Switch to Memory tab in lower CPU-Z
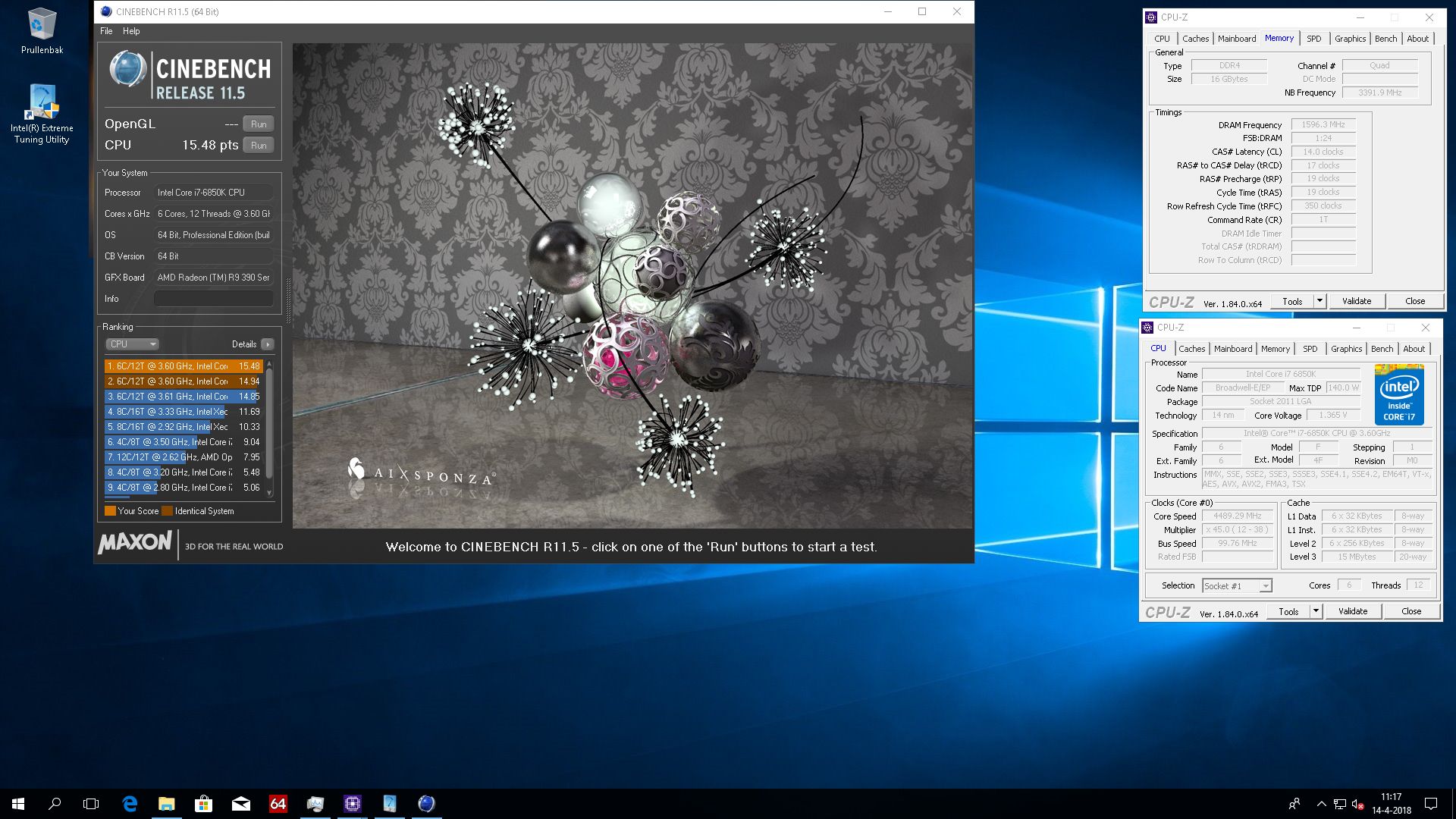This screenshot has width=1456, height=819. (x=1276, y=349)
